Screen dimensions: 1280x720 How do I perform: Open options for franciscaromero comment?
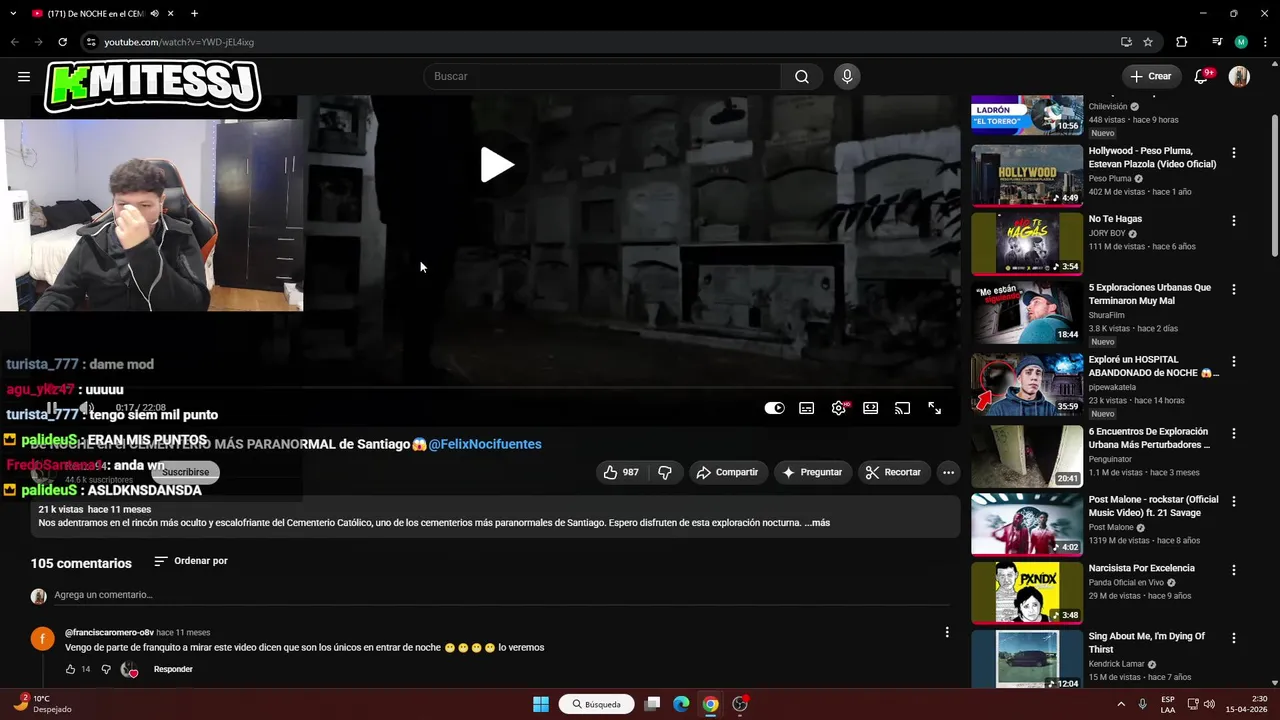947,632
